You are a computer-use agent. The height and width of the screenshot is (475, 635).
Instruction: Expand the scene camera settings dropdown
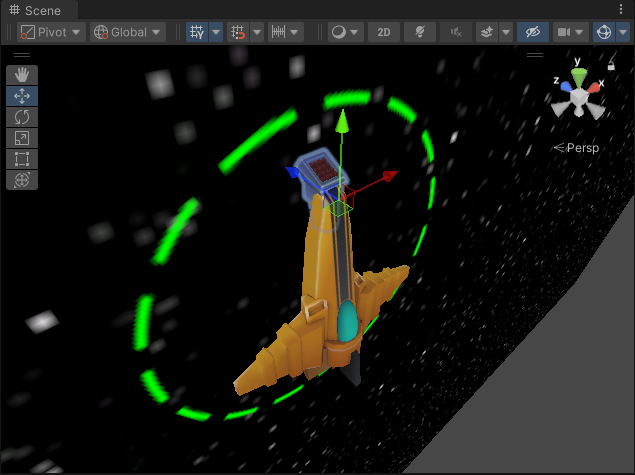(x=571, y=32)
